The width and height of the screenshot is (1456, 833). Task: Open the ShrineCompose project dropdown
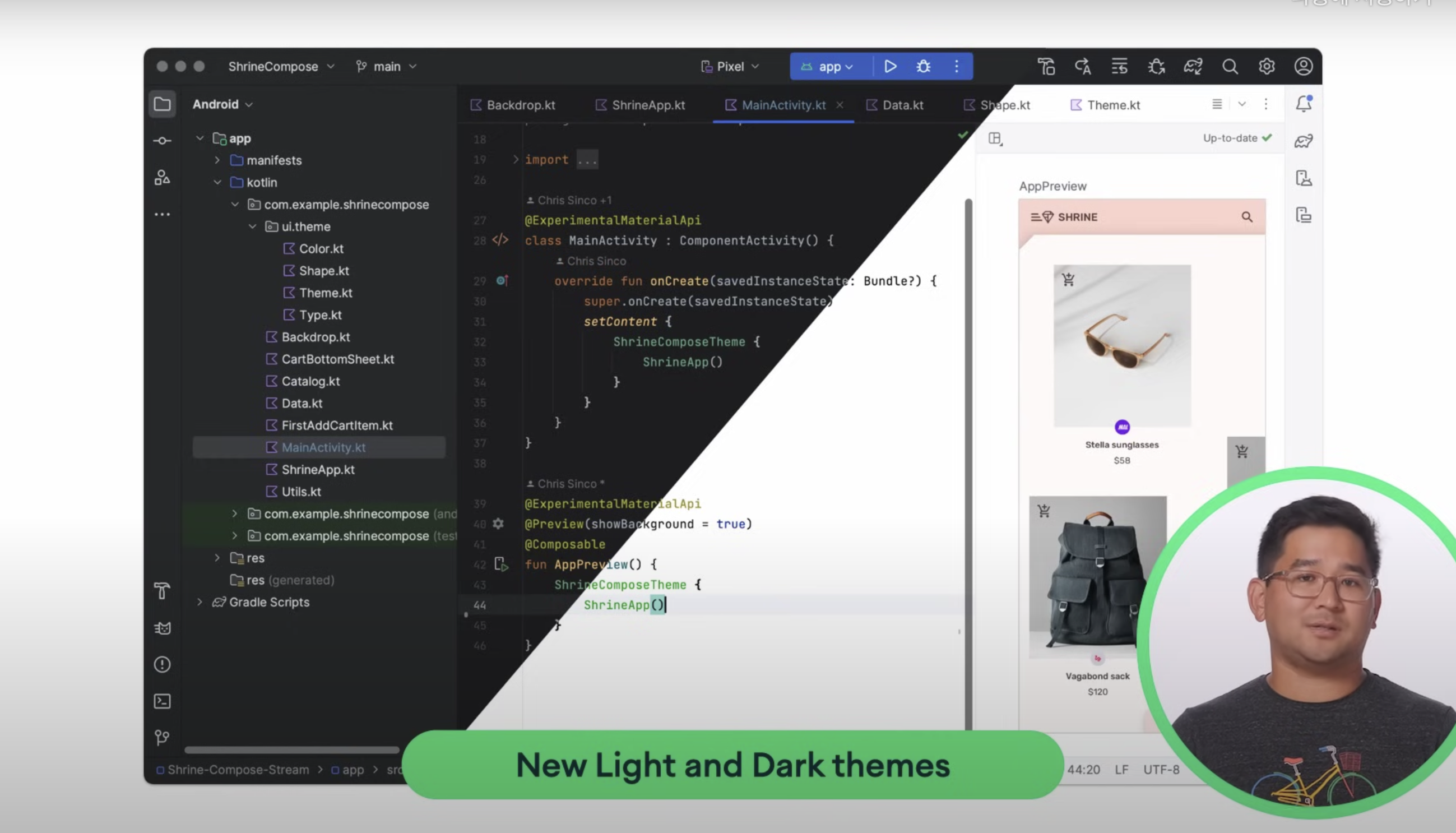[x=281, y=66]
